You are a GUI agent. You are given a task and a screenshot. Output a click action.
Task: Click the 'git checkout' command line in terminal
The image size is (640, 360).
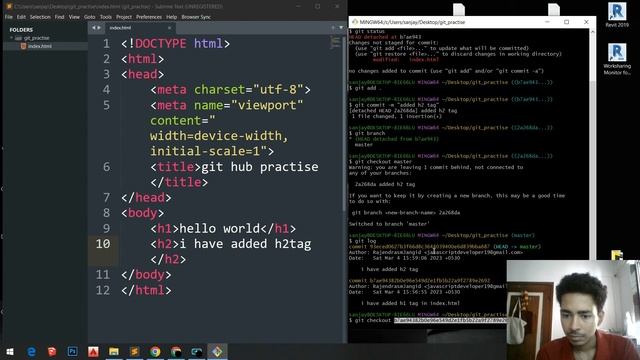coord(429,320)
